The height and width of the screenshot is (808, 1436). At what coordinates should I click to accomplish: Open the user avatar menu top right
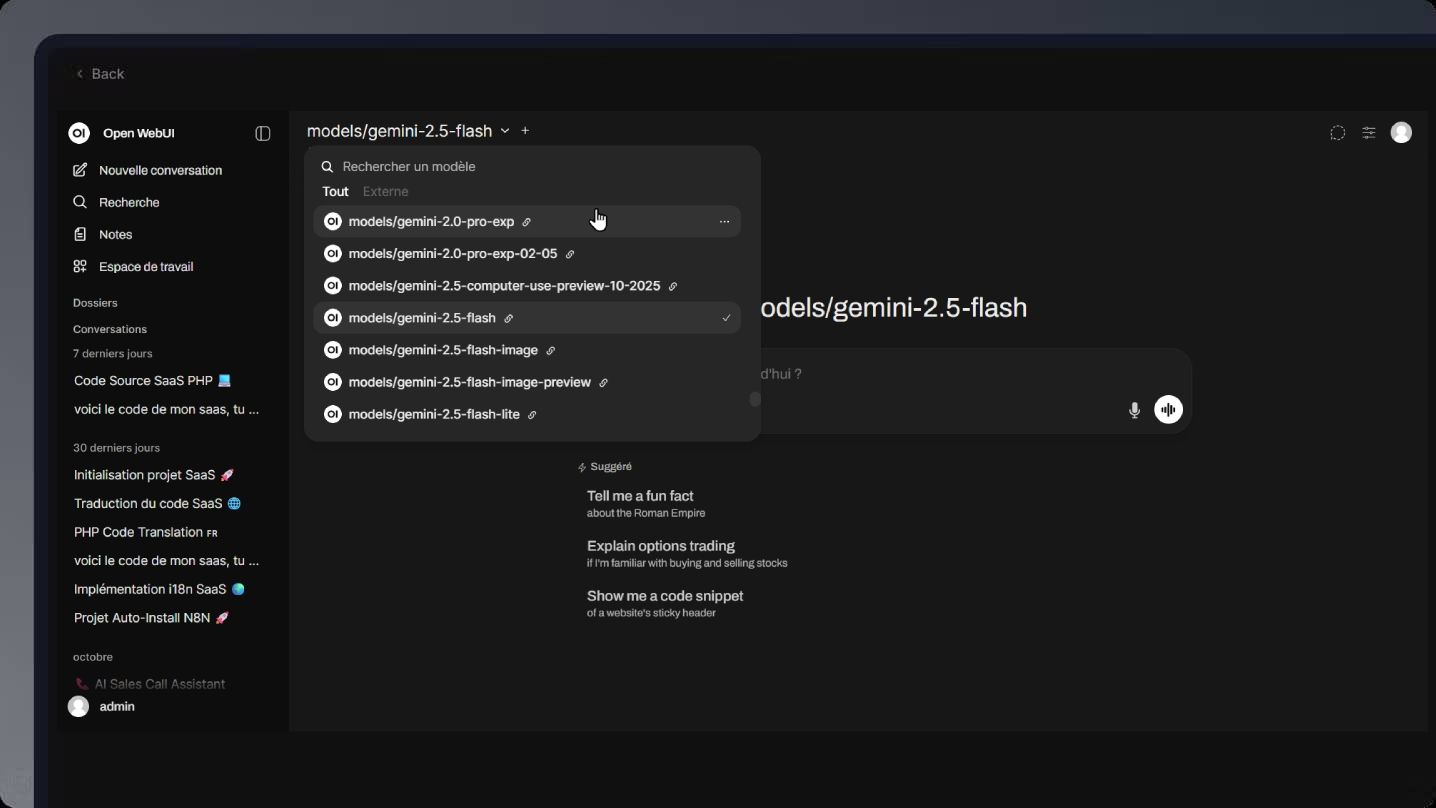[1401, 133]
